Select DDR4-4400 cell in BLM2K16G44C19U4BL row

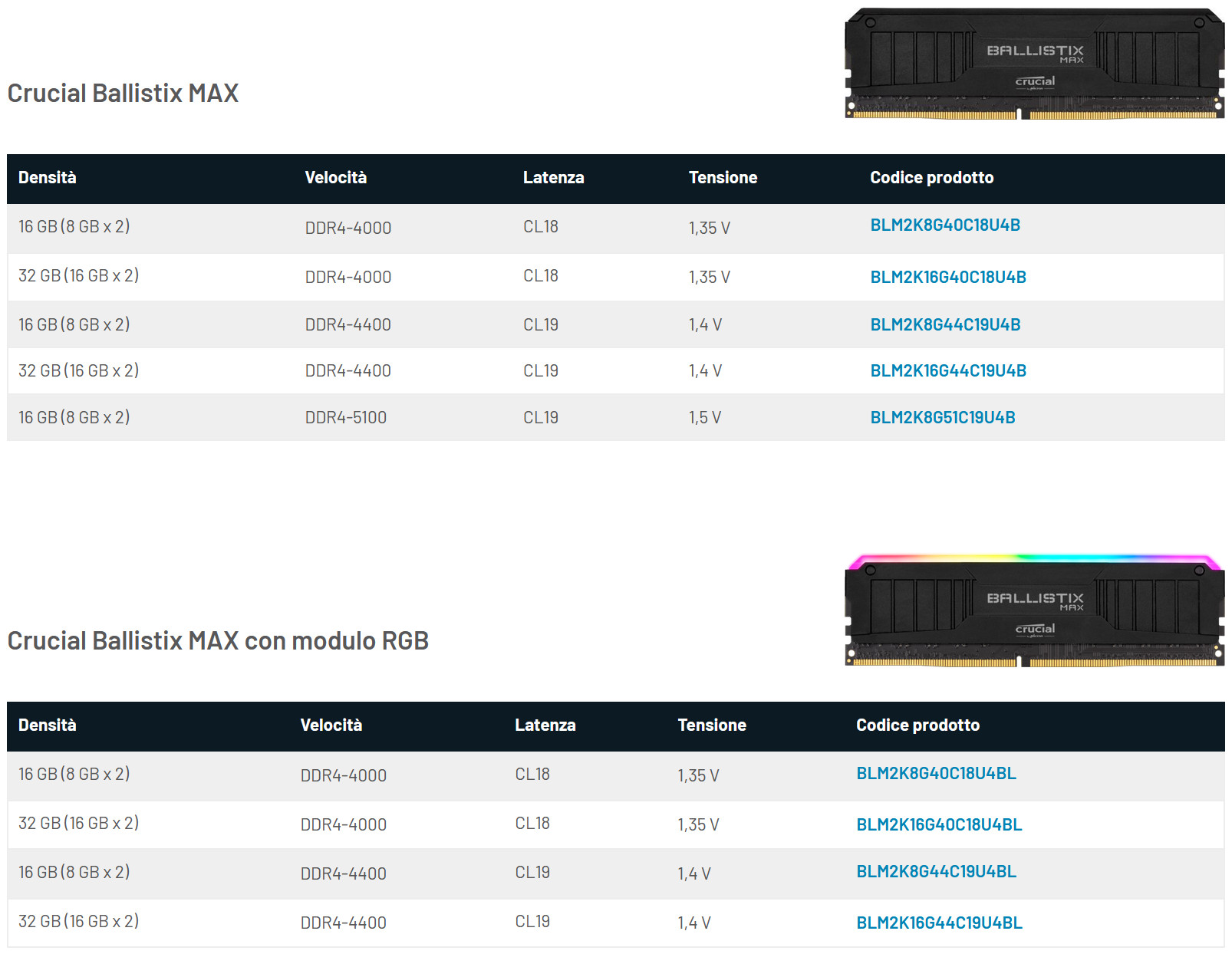[x=344, y=923]
